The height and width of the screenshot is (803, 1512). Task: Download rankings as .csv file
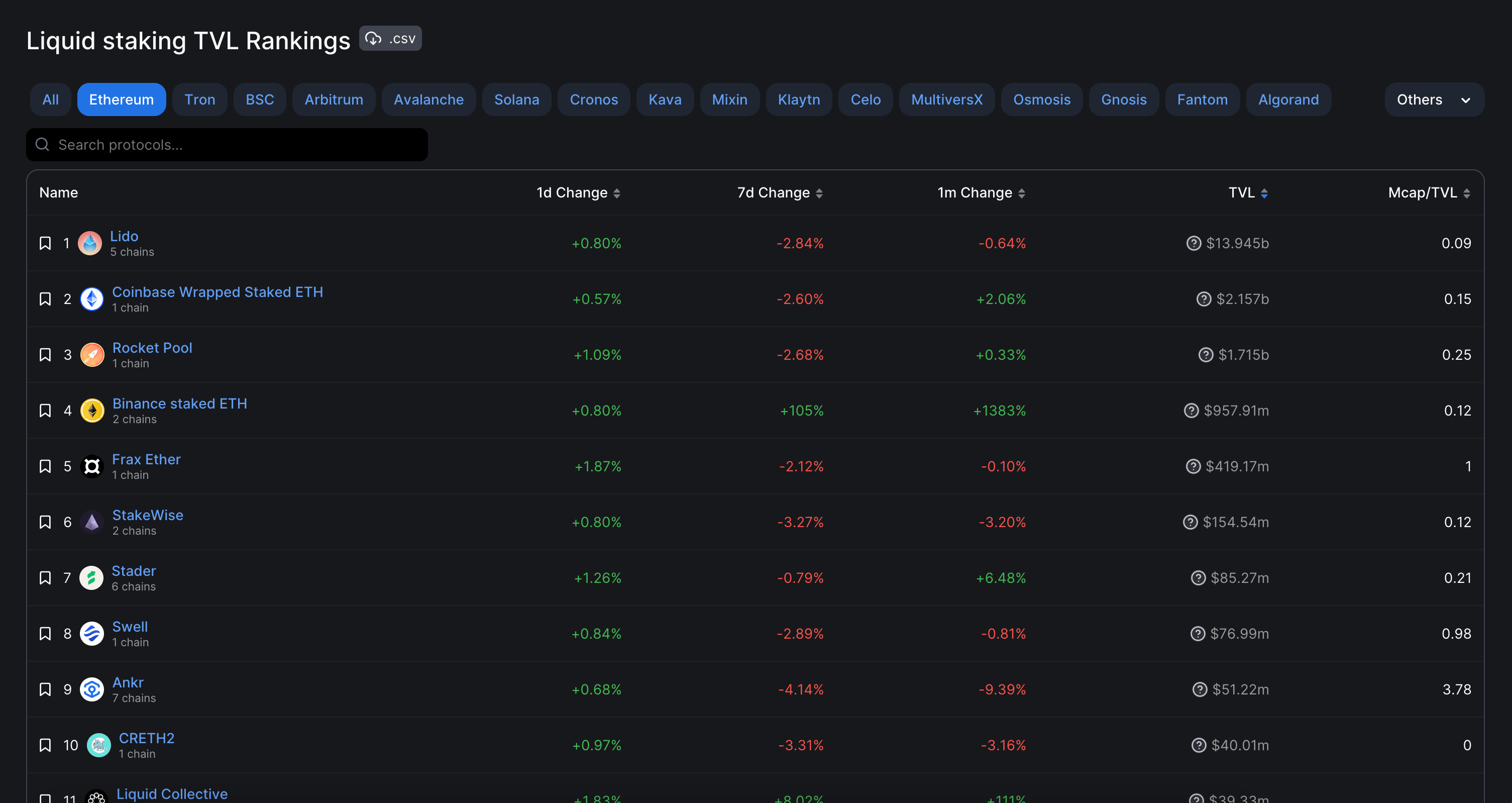click(x=390, y=38)
